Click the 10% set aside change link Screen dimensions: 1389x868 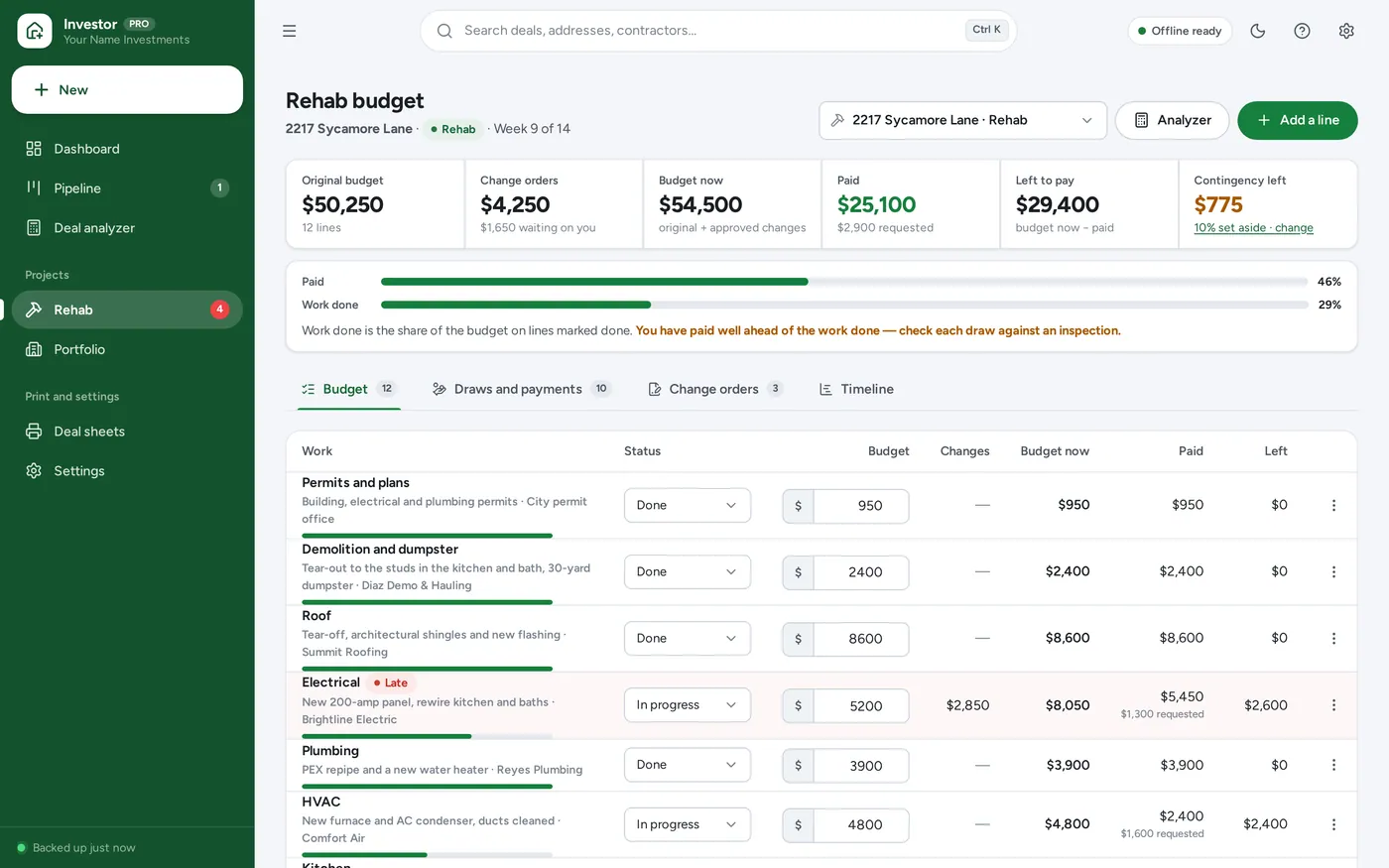click(1253, 228)
